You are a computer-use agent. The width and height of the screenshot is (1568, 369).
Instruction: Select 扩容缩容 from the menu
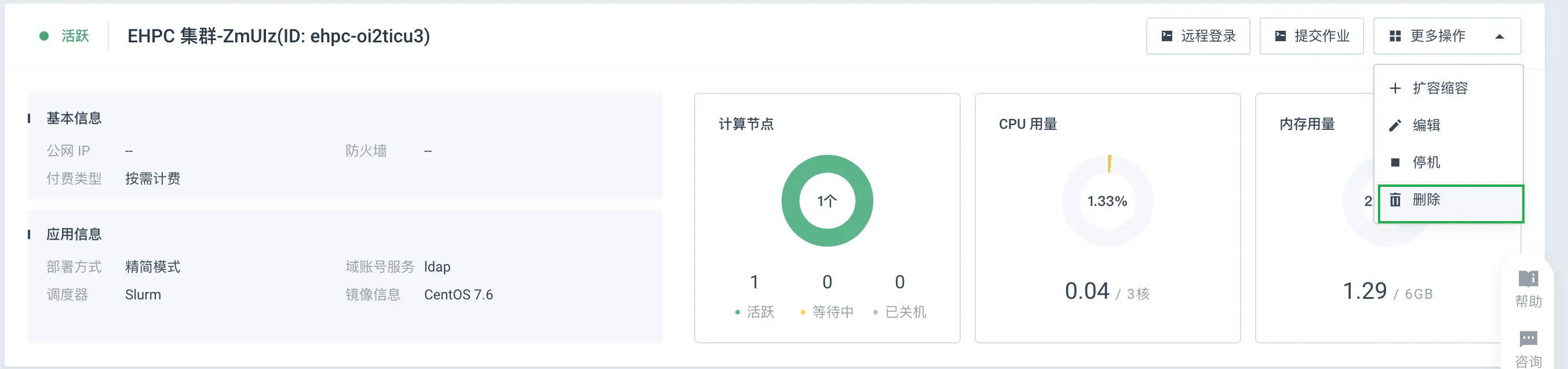click(x=1449, y=88)
